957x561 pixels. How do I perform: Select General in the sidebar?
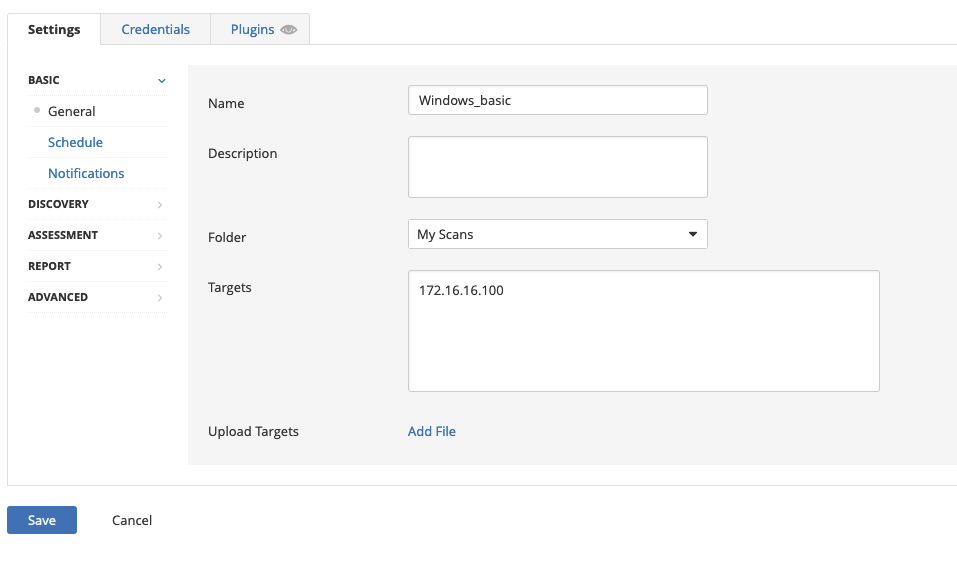pos(71,111)
